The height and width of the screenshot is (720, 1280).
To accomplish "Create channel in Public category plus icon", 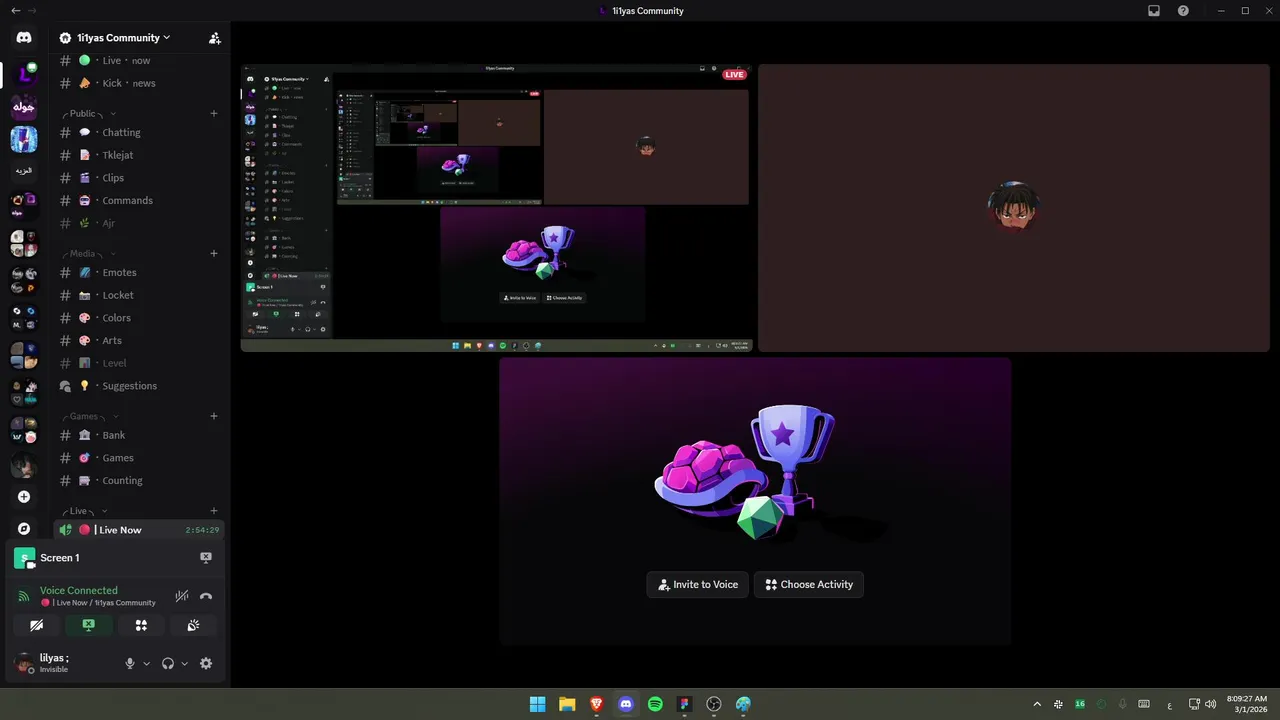I will 214,113.
